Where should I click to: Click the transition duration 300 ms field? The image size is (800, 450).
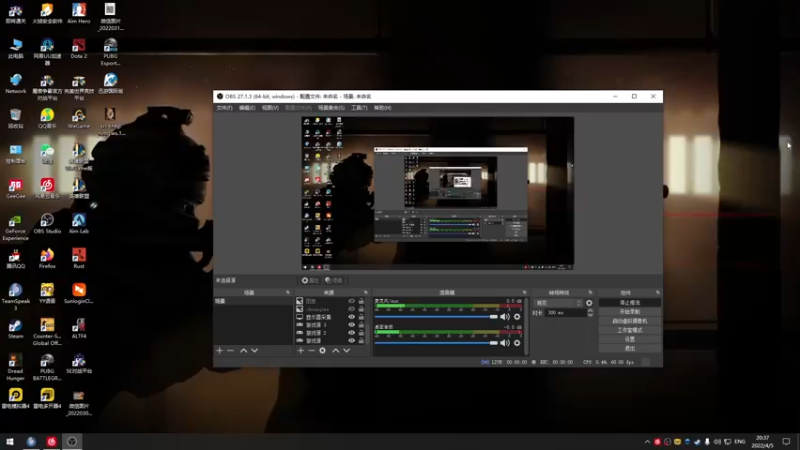coord(566,313)
